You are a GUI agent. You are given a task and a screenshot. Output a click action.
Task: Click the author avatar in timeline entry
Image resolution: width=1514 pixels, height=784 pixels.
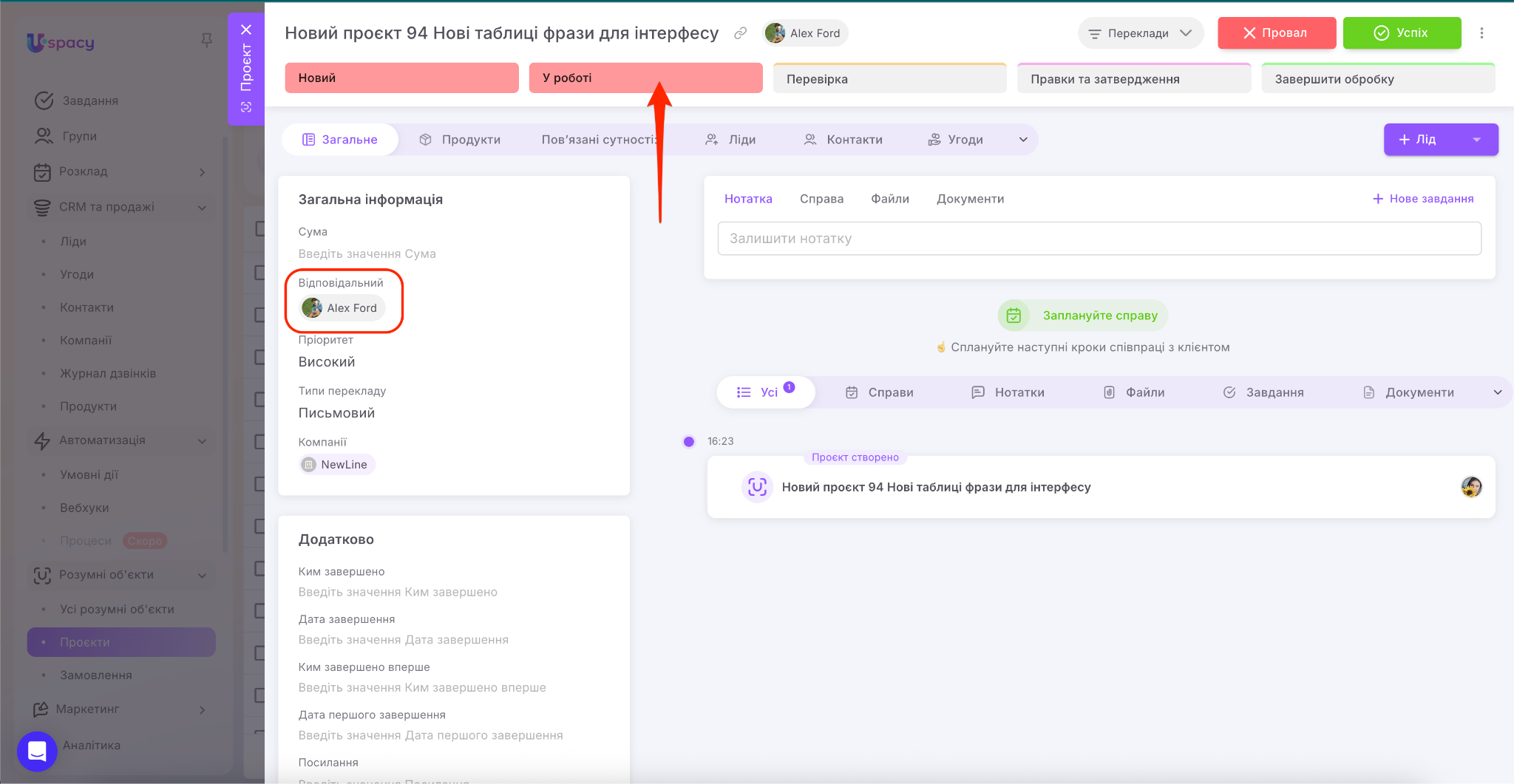click(1471, 487)
